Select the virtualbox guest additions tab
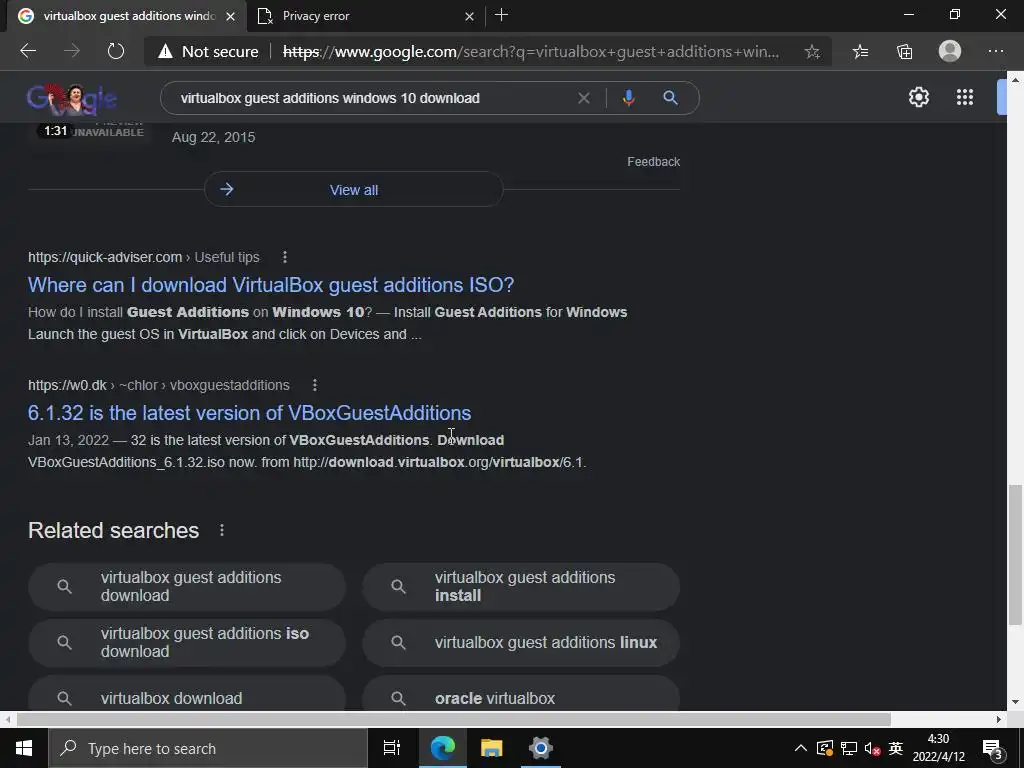Viewport: 1024px width, 768px height. (x=127, y=16)
